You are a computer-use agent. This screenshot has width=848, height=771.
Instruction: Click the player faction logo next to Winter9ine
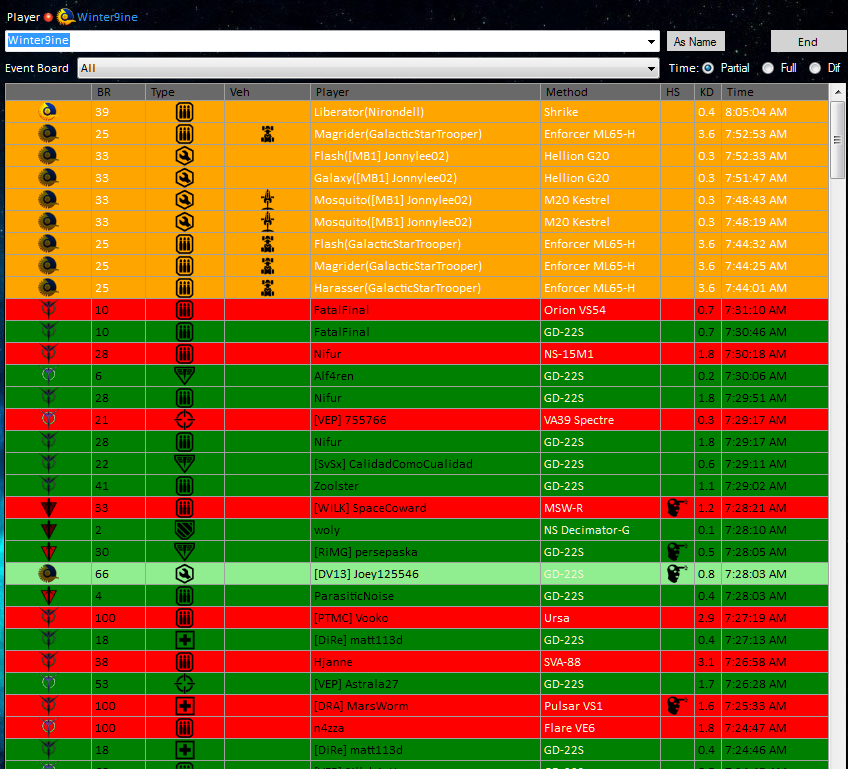coord(65,16)
